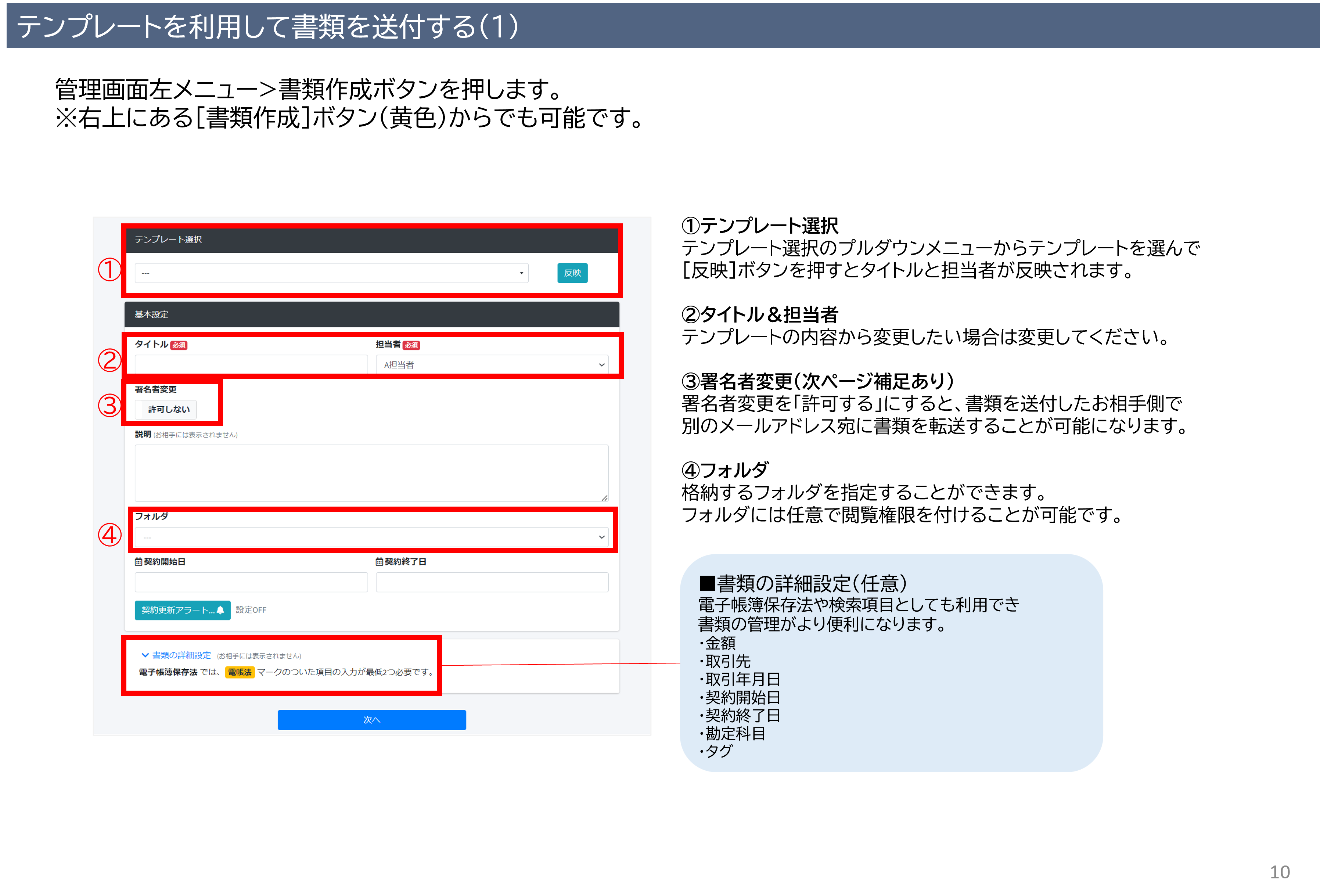Open the フォルダ dropdown
The height and width of the screenshot is (896, 1320).
371,537
